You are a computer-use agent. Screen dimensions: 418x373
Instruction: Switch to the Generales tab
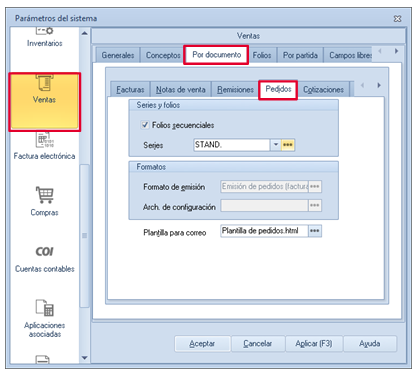point(118,55)
